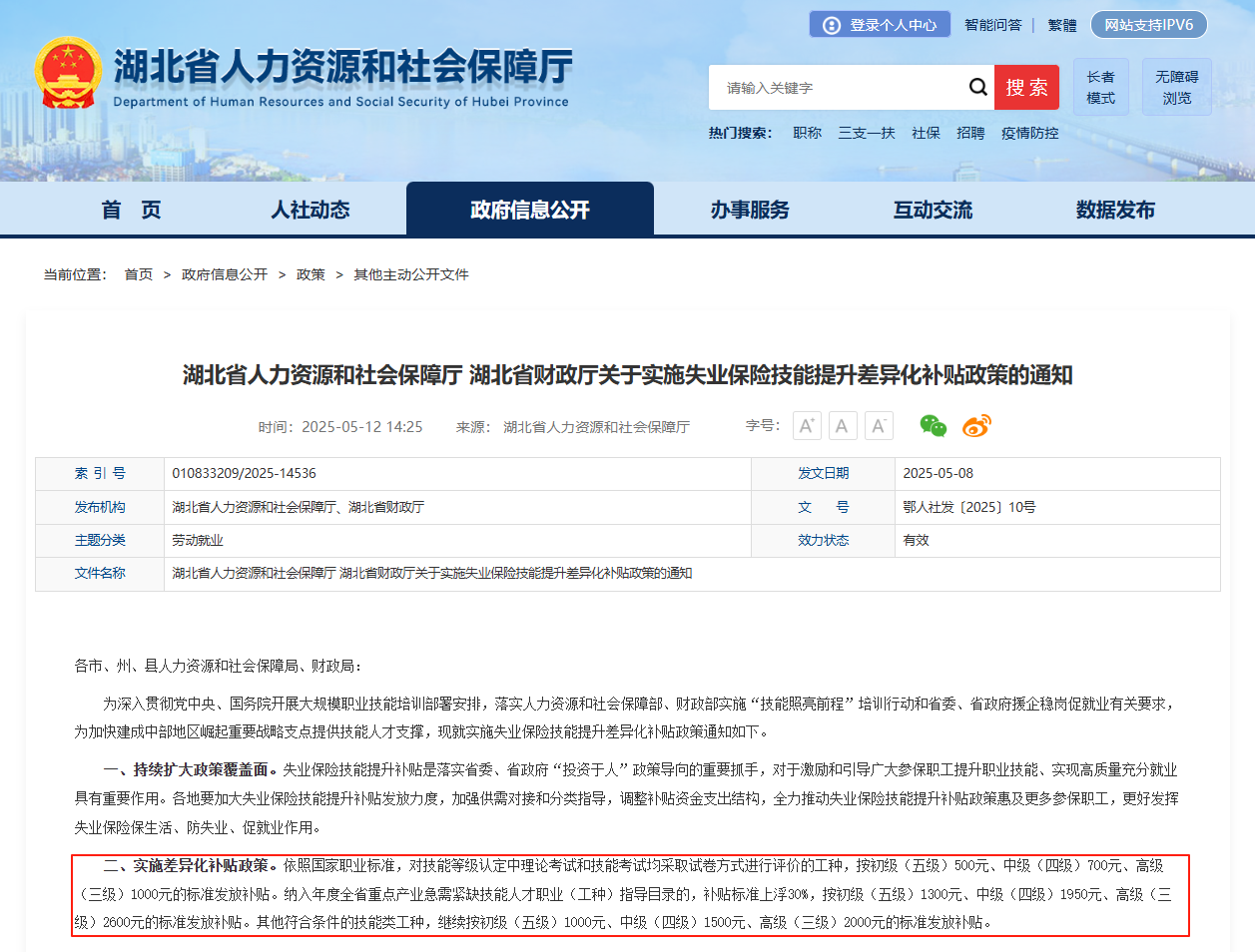Open the 办事服务 navigation tab
This screenshot has width=1255, height=952.
coord(750,210)
